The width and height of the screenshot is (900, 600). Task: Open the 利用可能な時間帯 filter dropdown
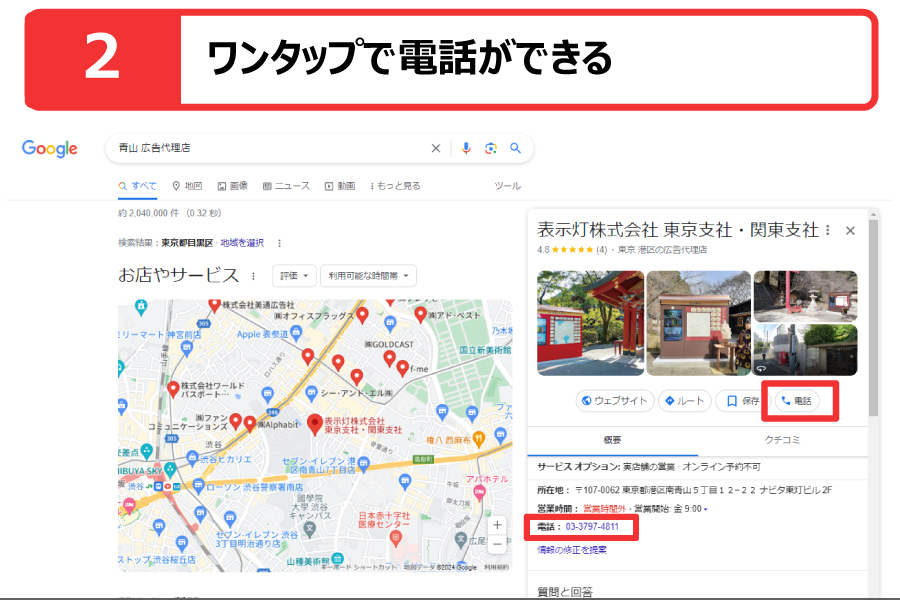[368, 276]
